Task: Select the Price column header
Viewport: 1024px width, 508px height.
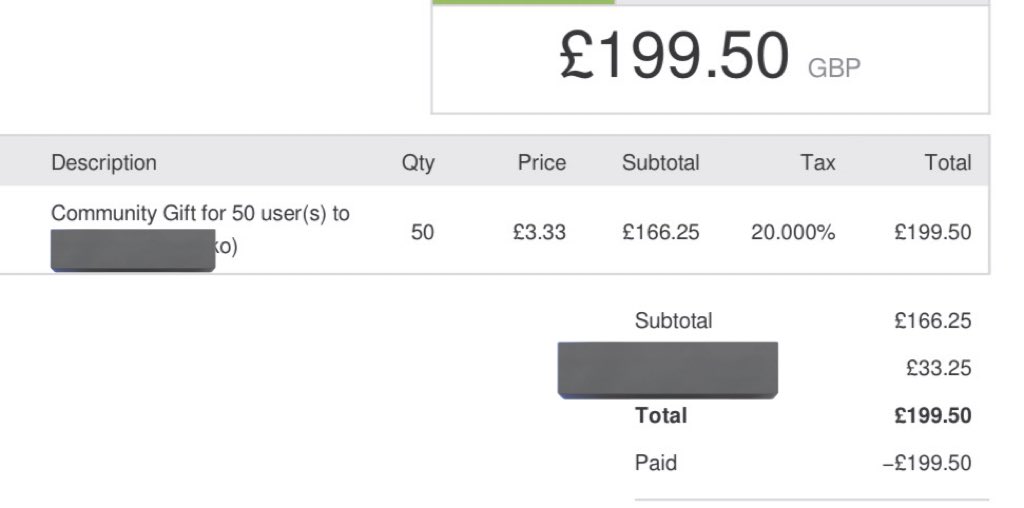Action: pyautogui.click(x=541, y=163)
